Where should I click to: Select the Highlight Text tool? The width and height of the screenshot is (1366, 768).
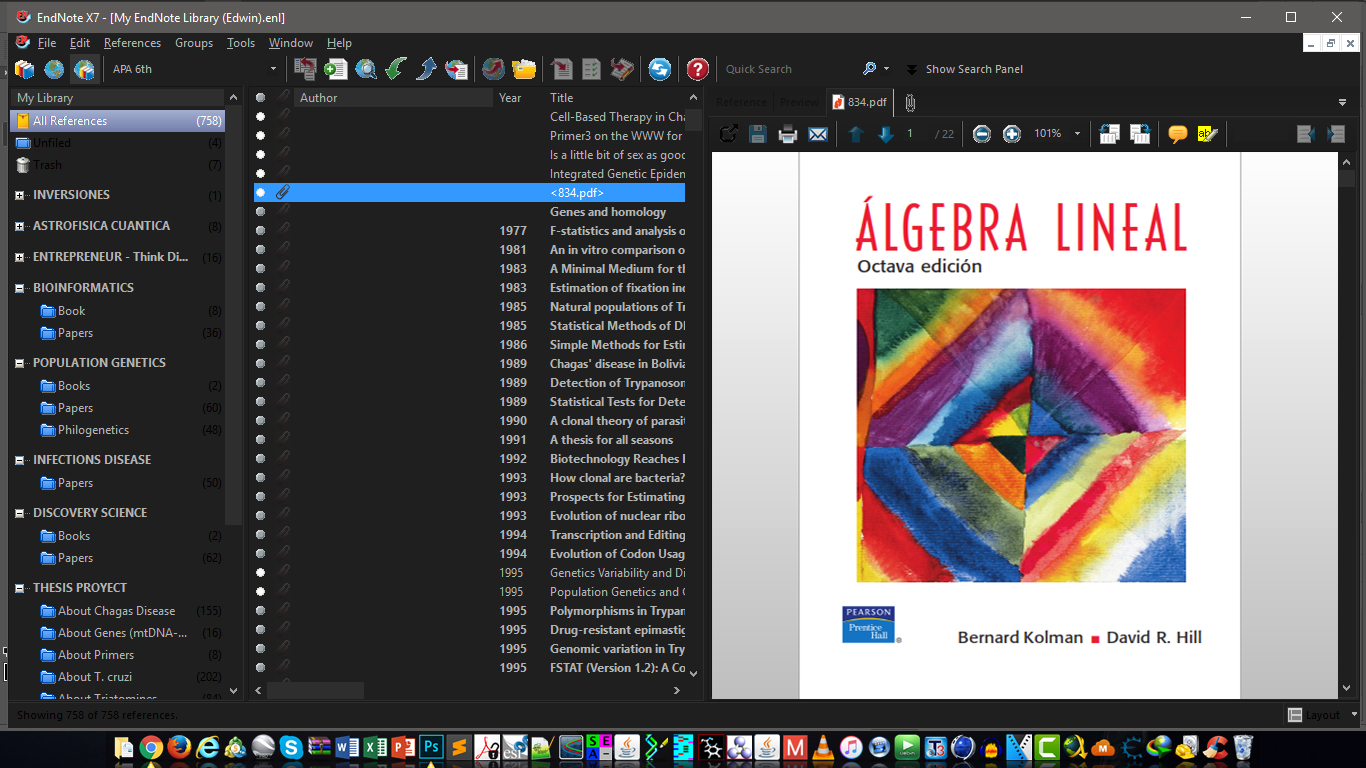1207,134
